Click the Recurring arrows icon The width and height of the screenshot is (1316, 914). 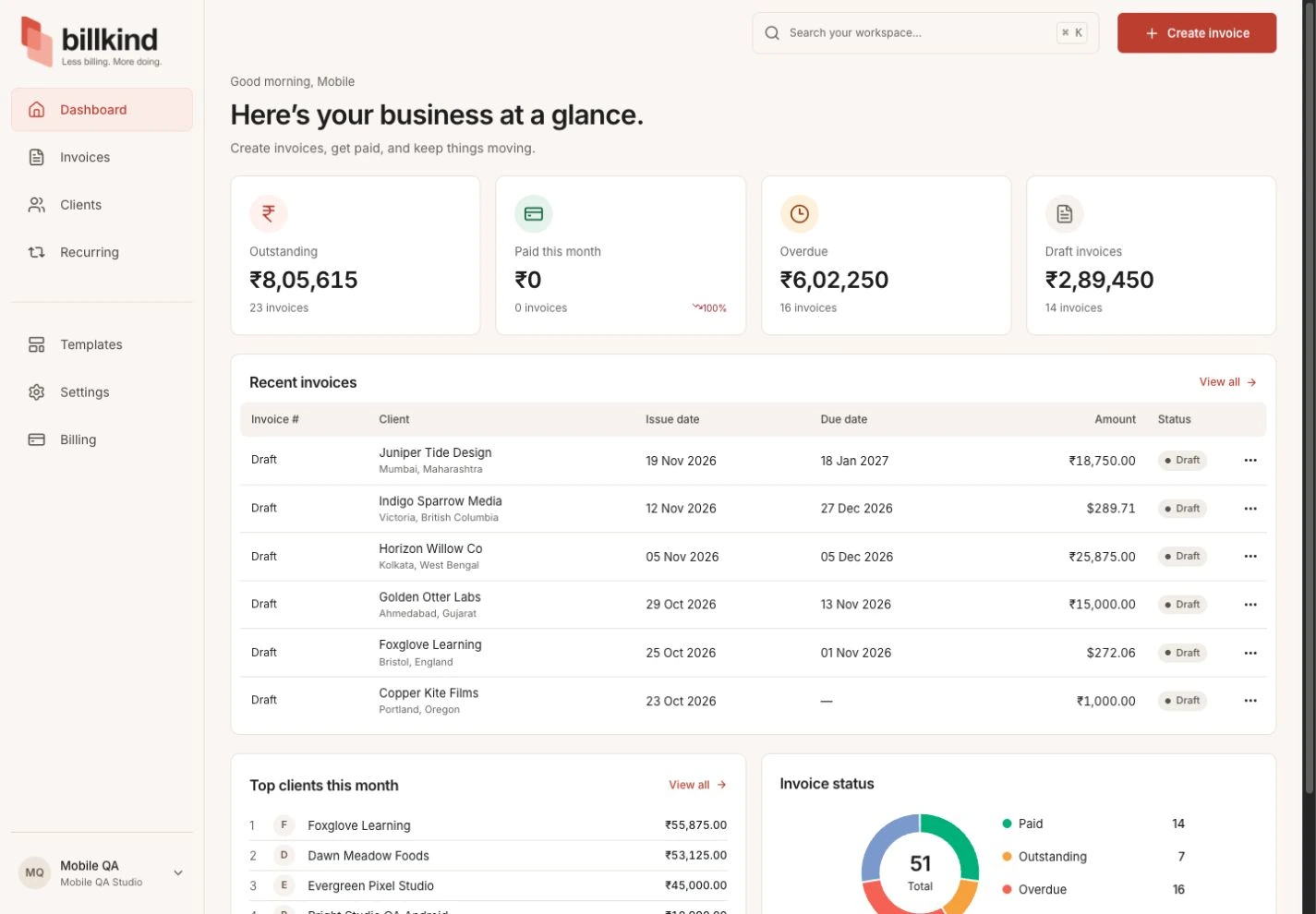coord(37,252)
